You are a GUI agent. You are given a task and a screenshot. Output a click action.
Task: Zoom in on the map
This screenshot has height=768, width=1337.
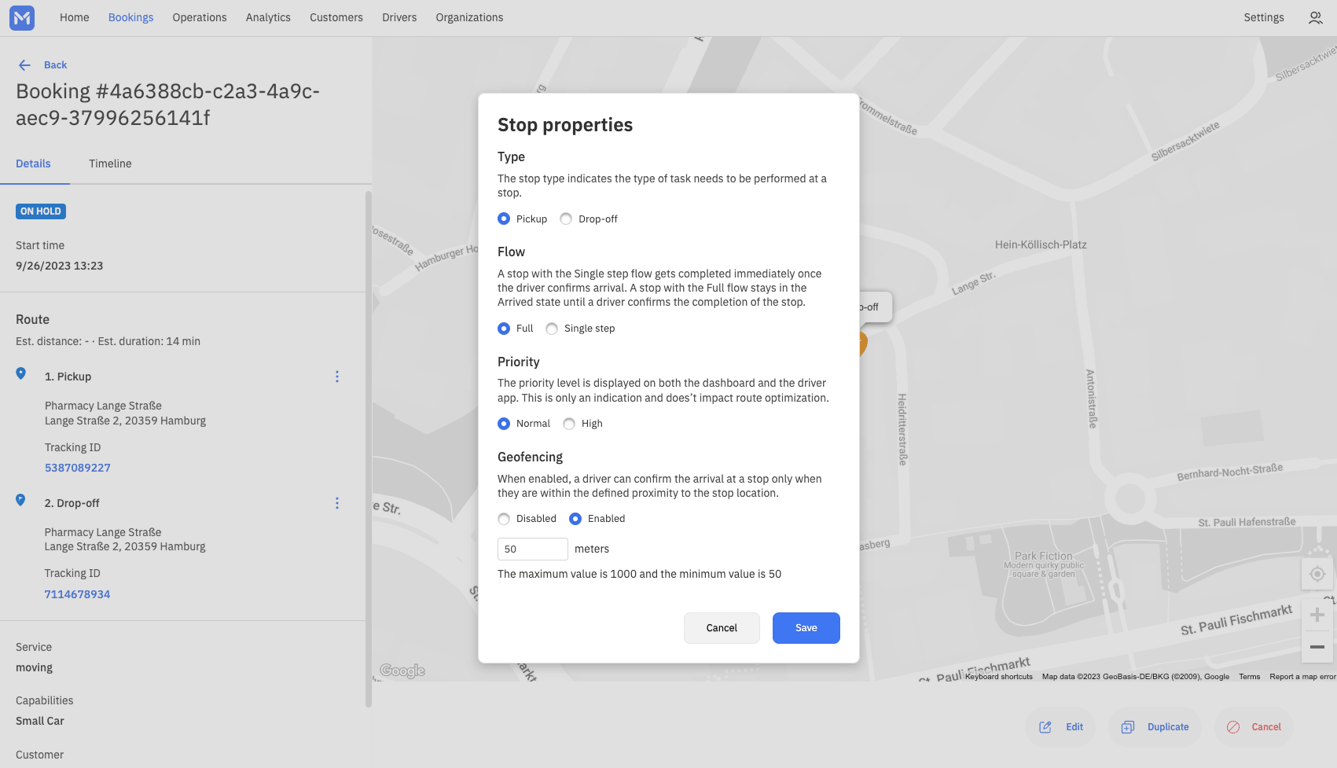[1317, 615]
